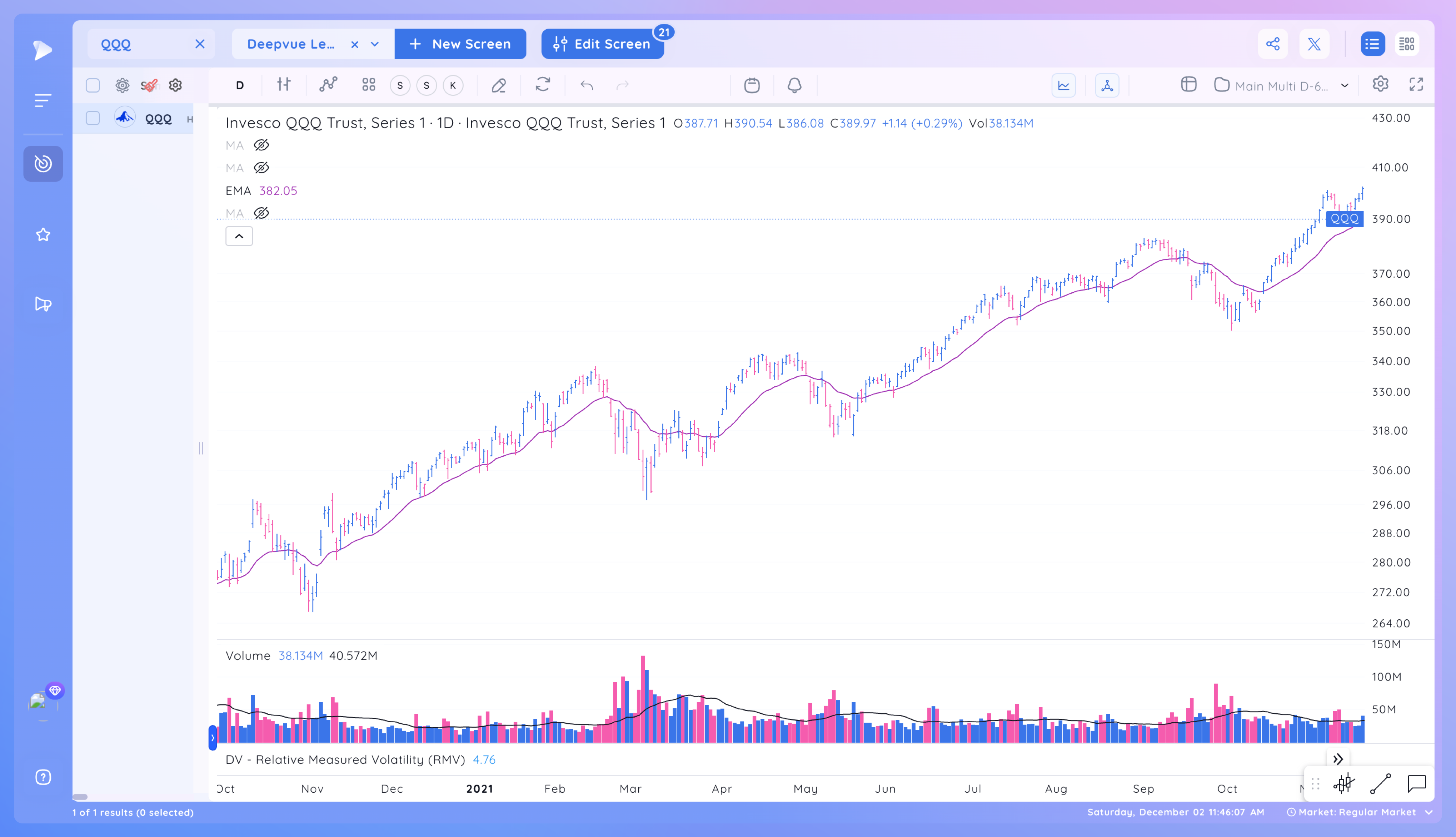Open the indicators icon in chart toolbar
Image resolution: width=1456 pixels, height=837 pixels.
point(328,85)
